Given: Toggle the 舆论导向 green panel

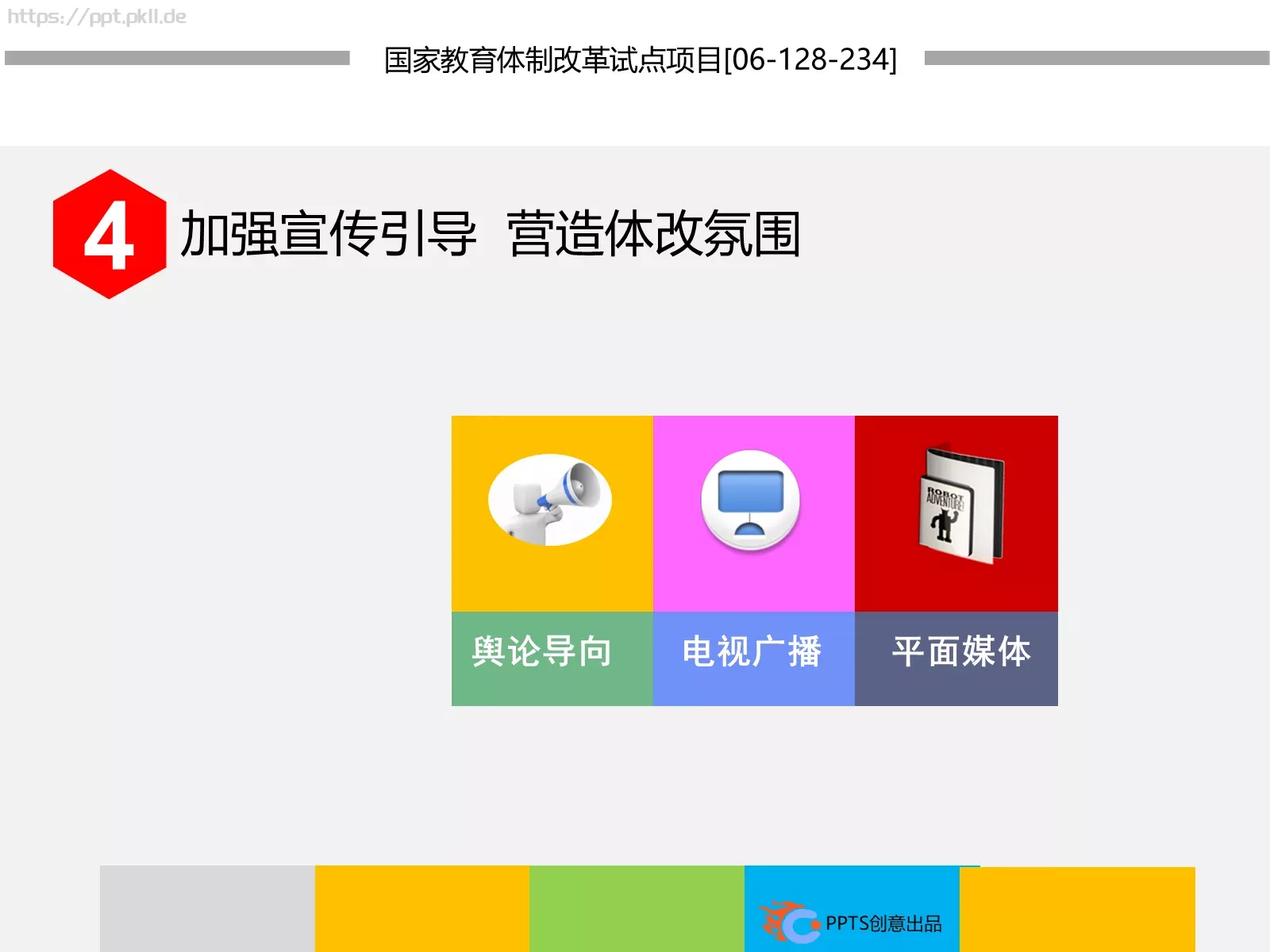Looking at the screenshot, I should 552,655.
